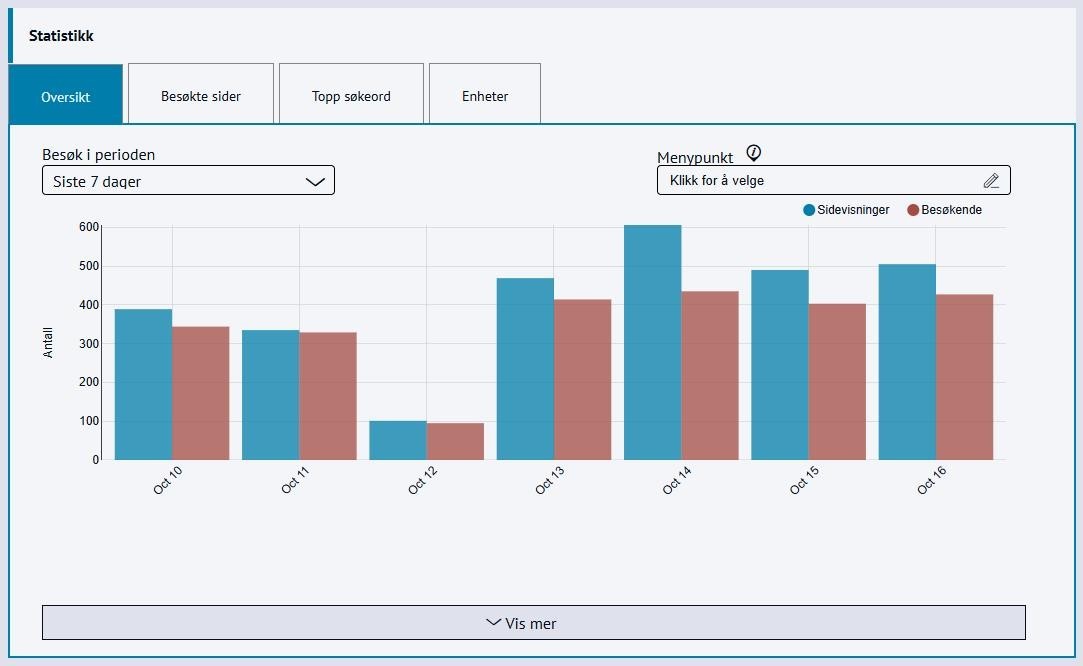The height and width of the screenshot is (666, 1083).
Task: Click the blue Sidevisninger legend color dot
Action: [809, 210]
